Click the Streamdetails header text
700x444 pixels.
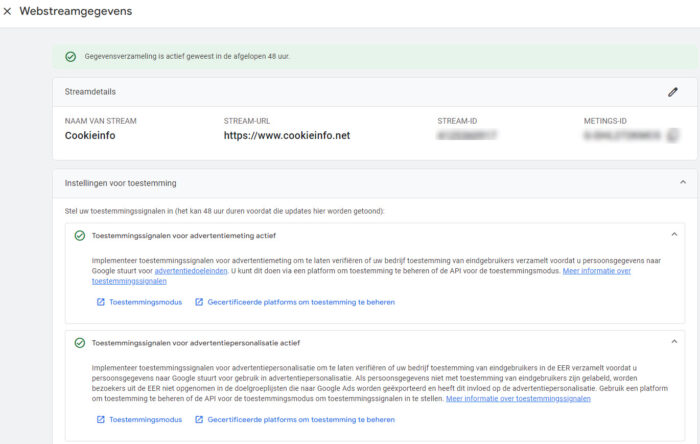(x=90, y=92)
